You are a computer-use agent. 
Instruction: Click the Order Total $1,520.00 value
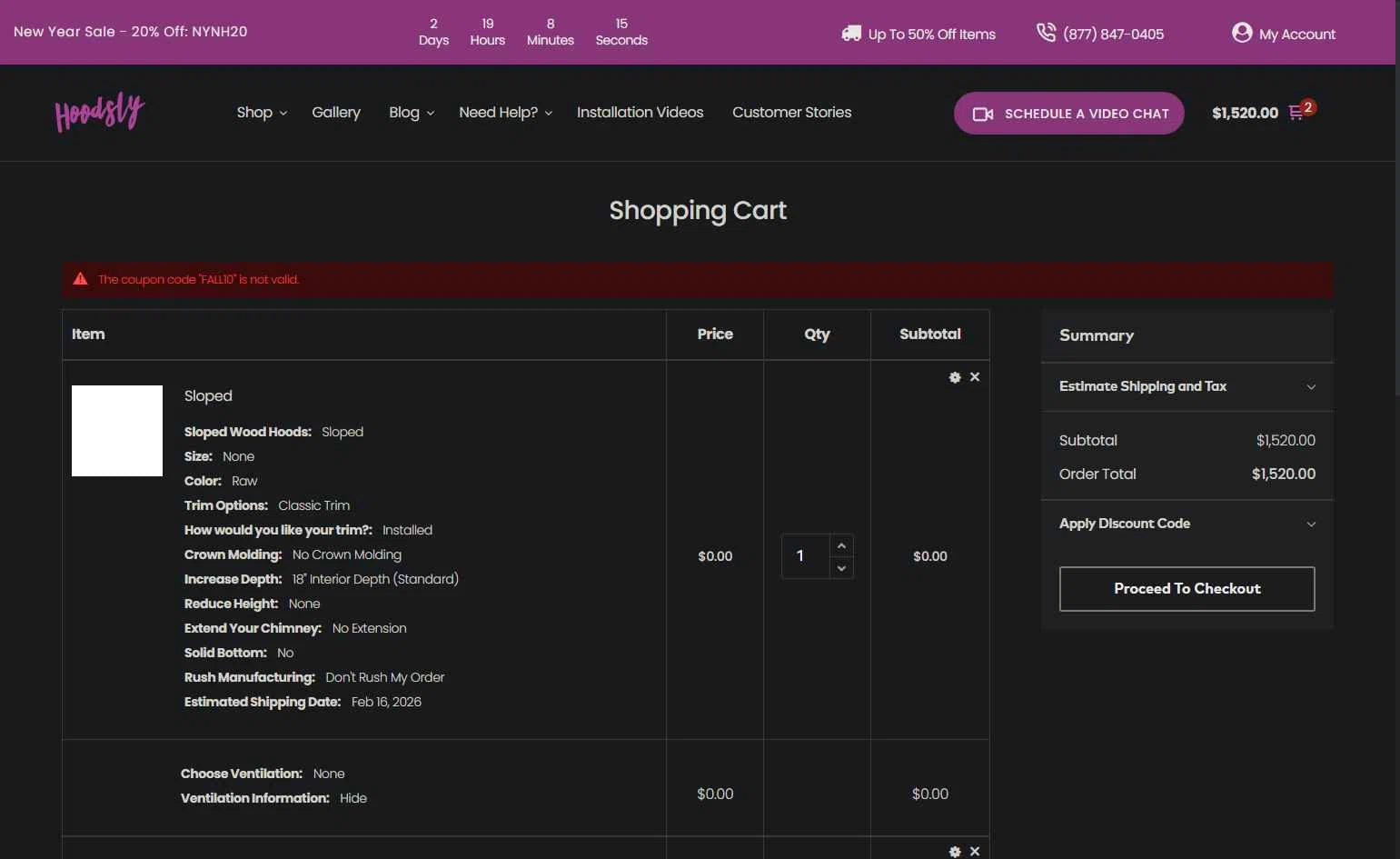(x=1284, y=474)
